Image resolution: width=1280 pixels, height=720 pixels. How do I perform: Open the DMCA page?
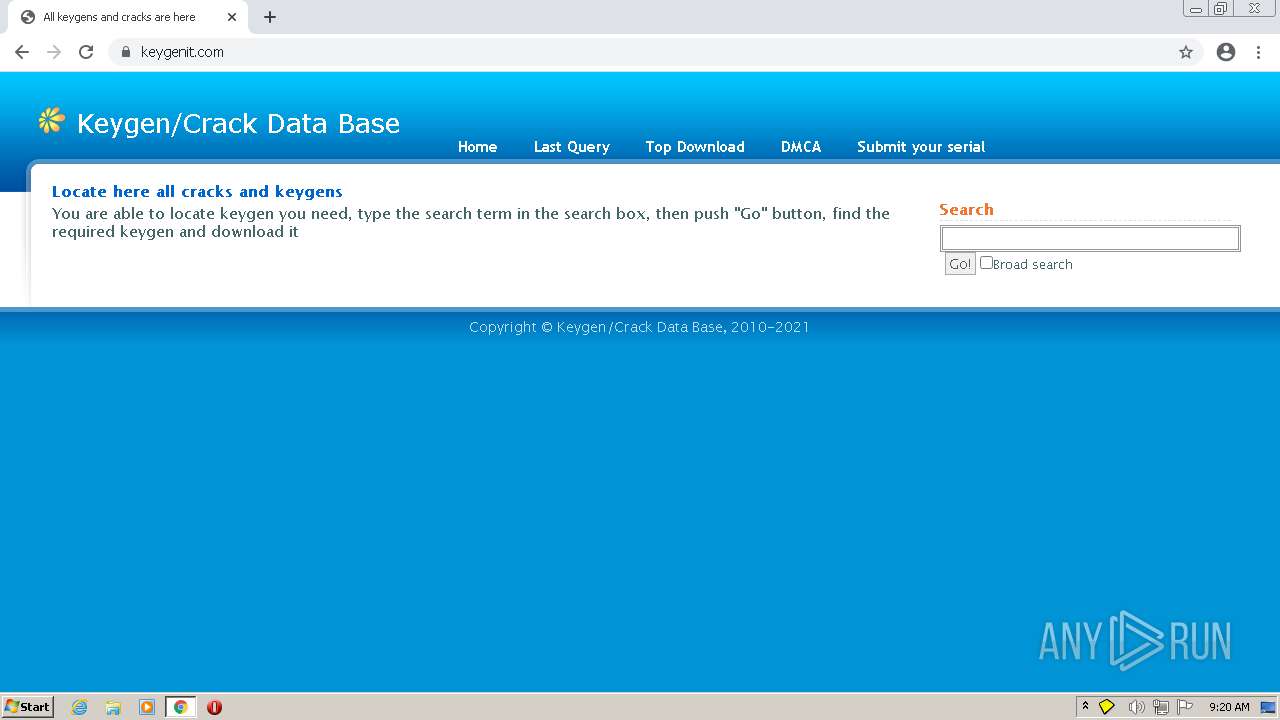coord(801,147)
